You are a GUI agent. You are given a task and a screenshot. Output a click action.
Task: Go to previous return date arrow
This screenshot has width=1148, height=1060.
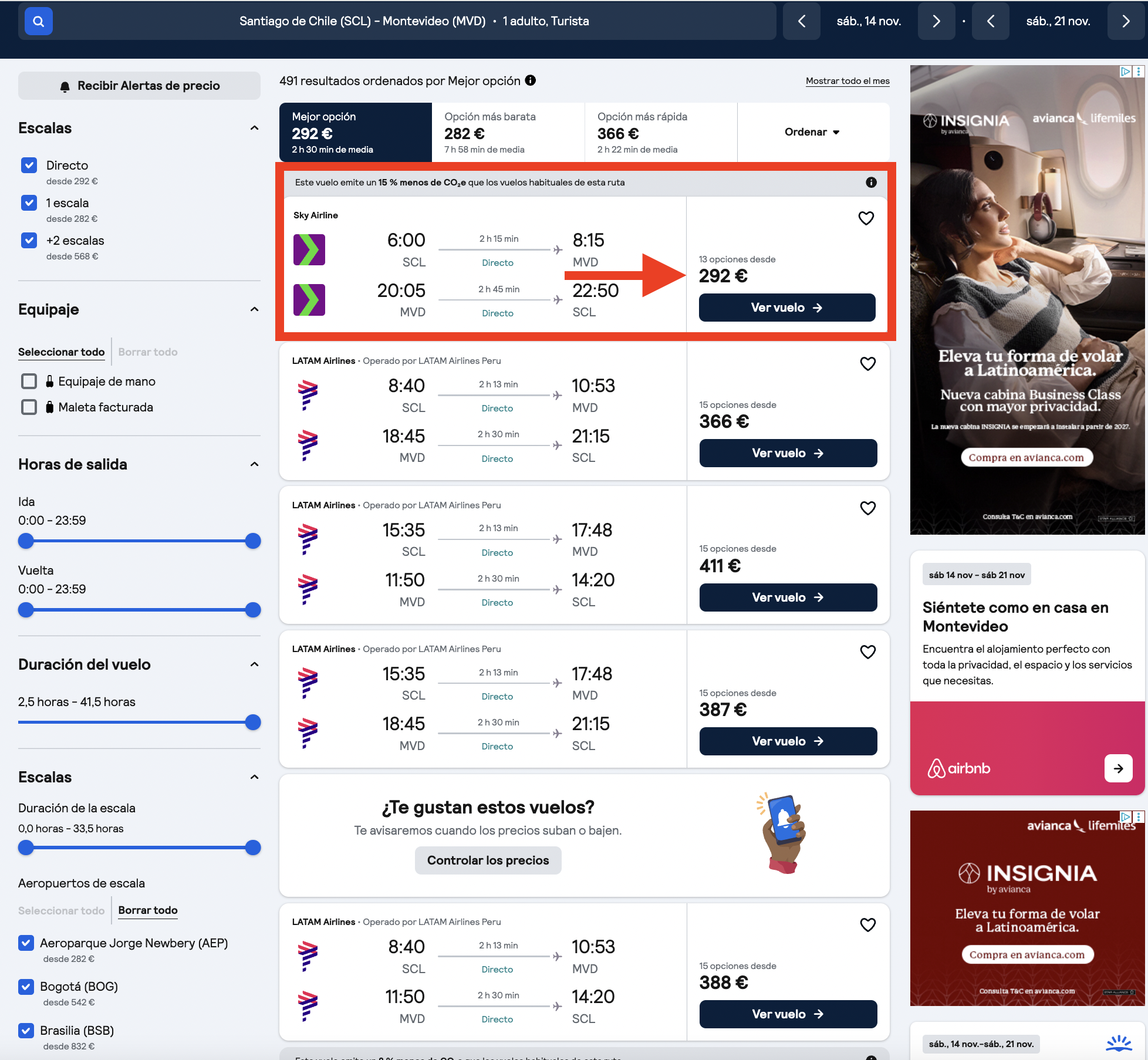click(x=991, y=21)
